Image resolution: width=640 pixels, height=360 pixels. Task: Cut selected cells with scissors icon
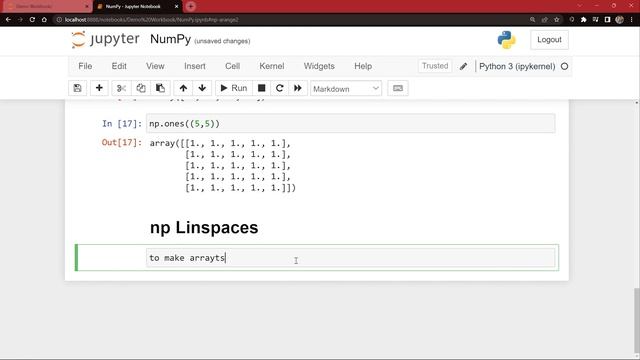coord(121,88)
